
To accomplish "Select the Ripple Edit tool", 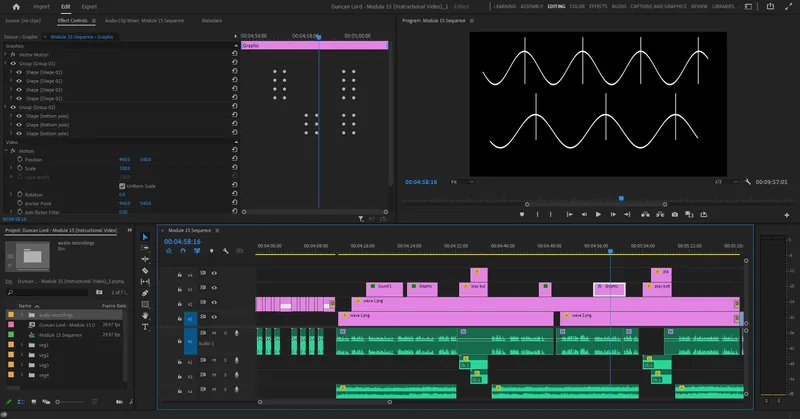I will click(x=145, y=259).
